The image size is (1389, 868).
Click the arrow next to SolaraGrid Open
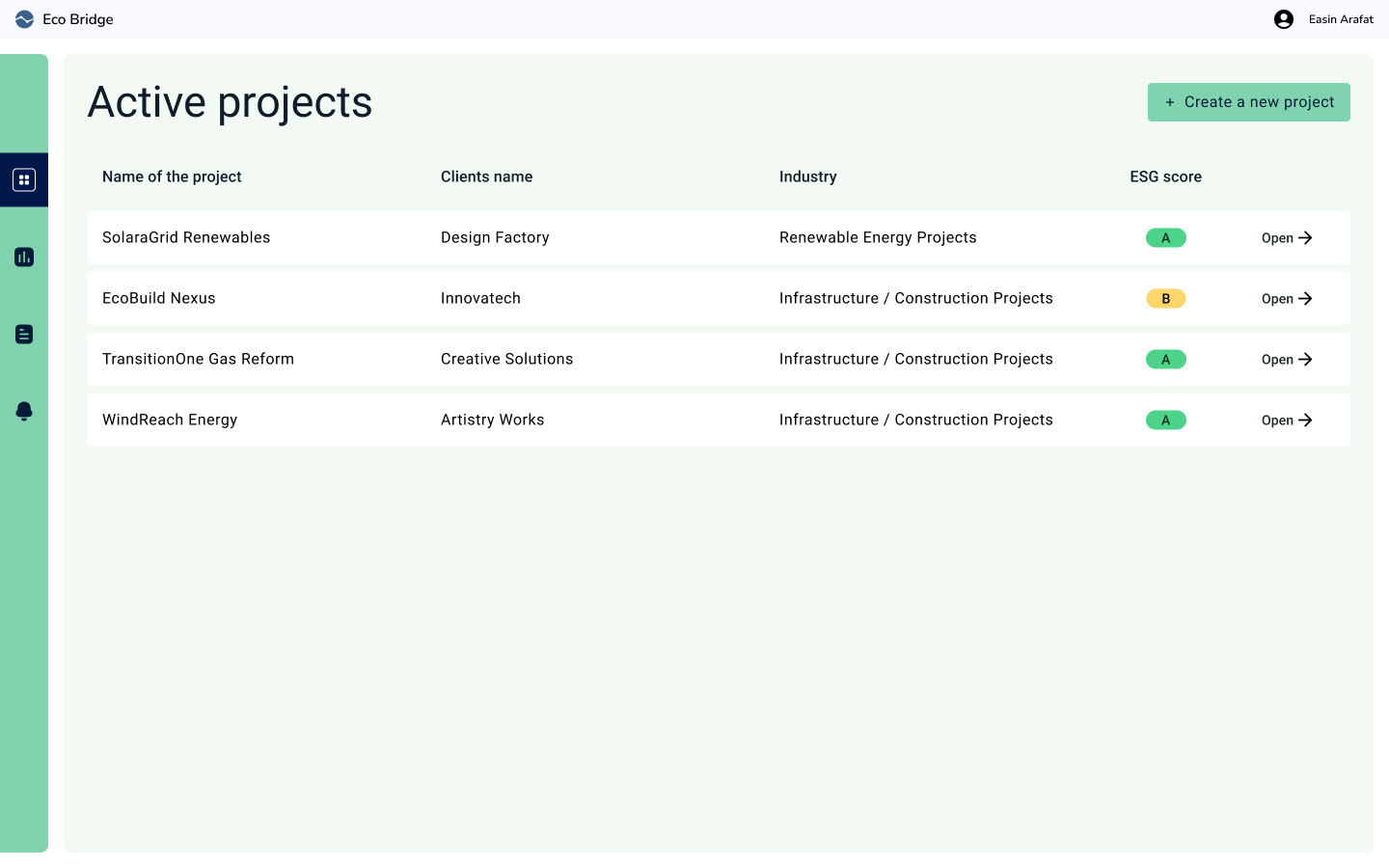[x=1305, y=237]
